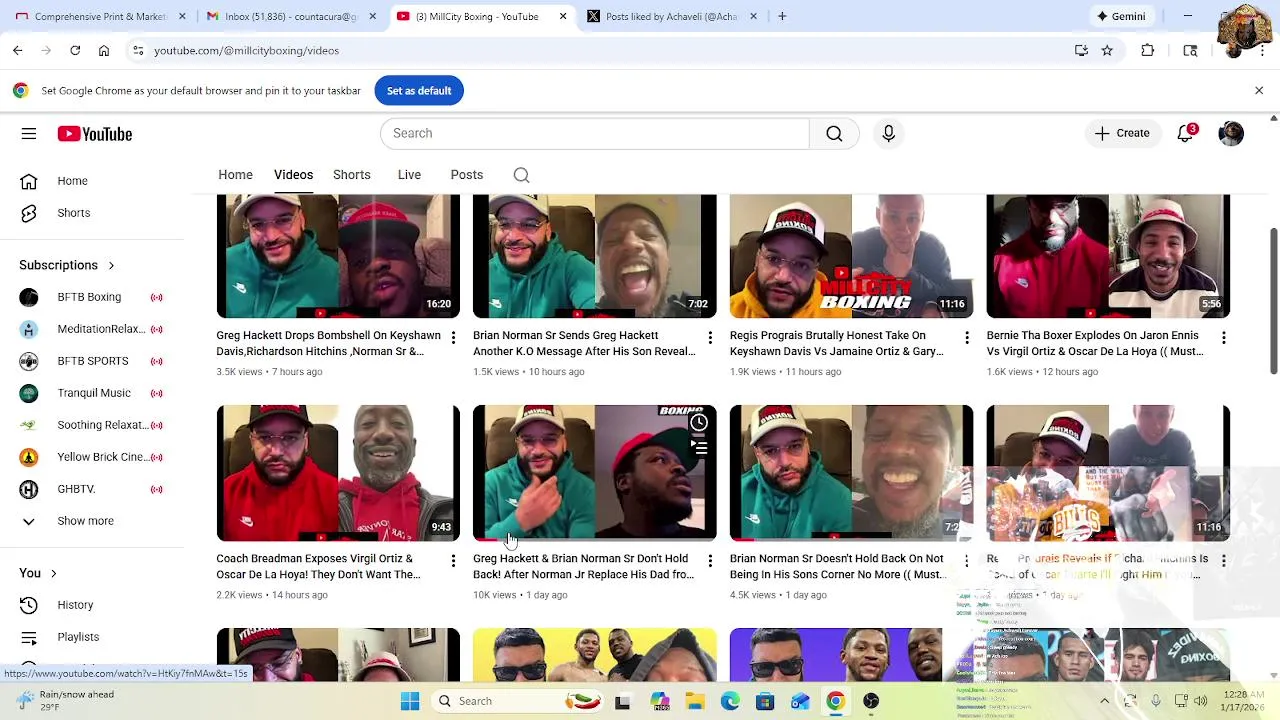The width and height of the screenshot is (1280, 720).
Task: Select the Videos channel tab
Action: pyautogui.click(x=294, y=175)
